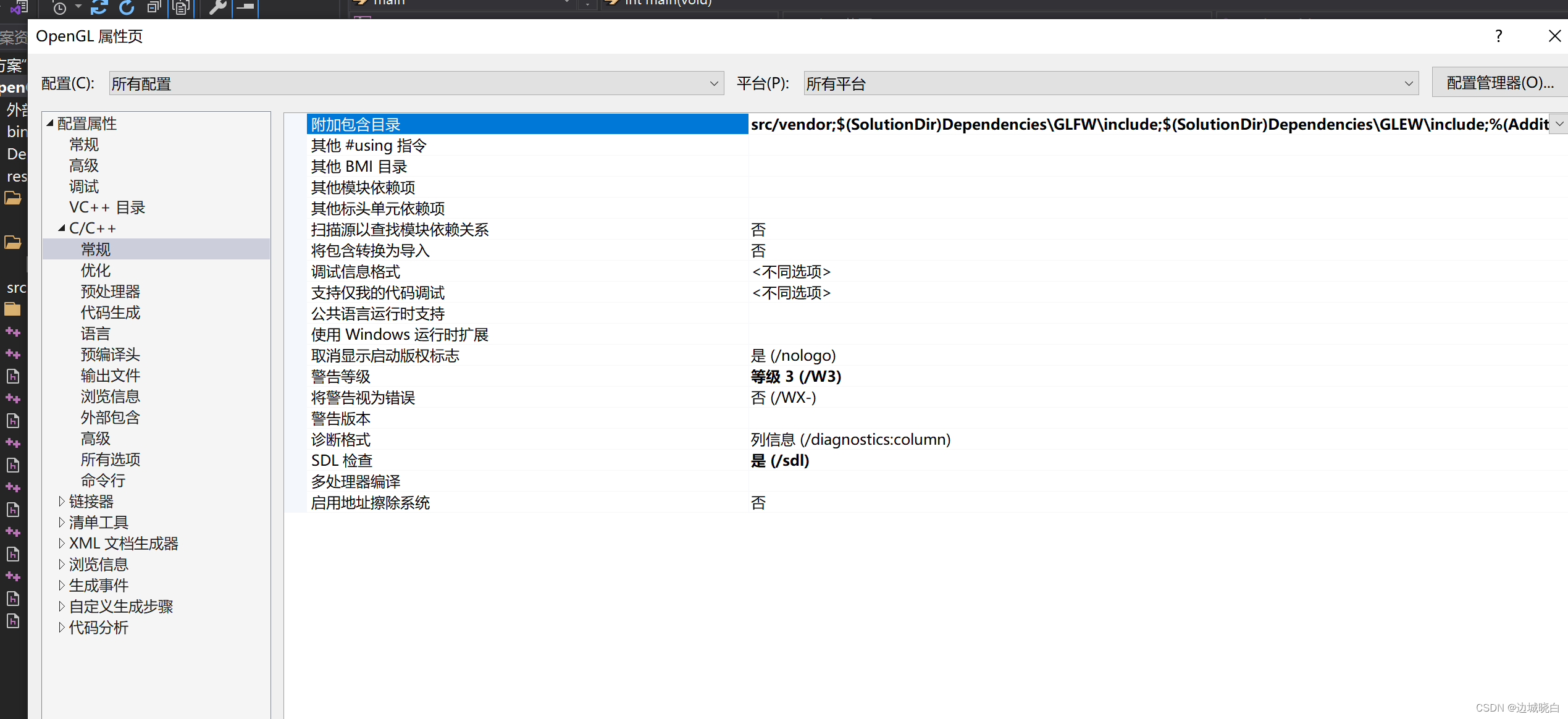Click the collapse all icon in toolbar

point(154,7)
